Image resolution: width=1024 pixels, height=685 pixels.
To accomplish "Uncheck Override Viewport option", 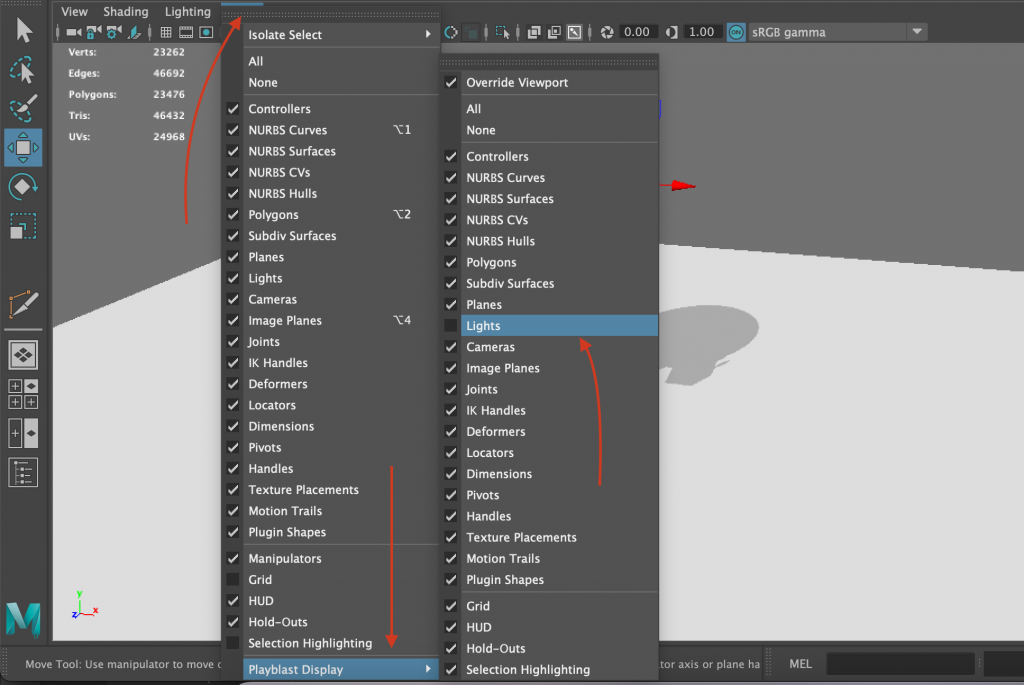I will [x=452, y=83].
